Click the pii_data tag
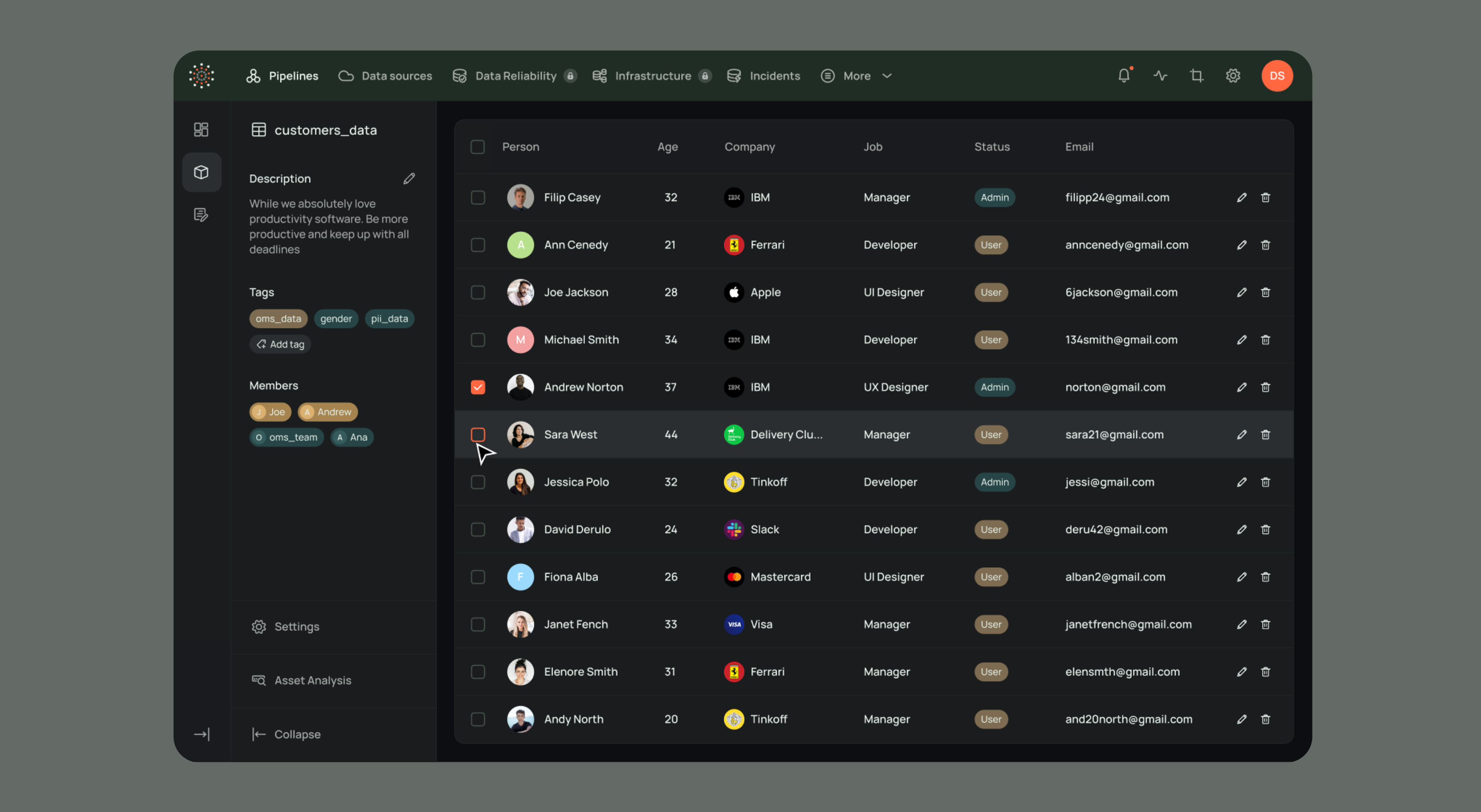Viewport: 1481px width, 812px height. [389, 318]
